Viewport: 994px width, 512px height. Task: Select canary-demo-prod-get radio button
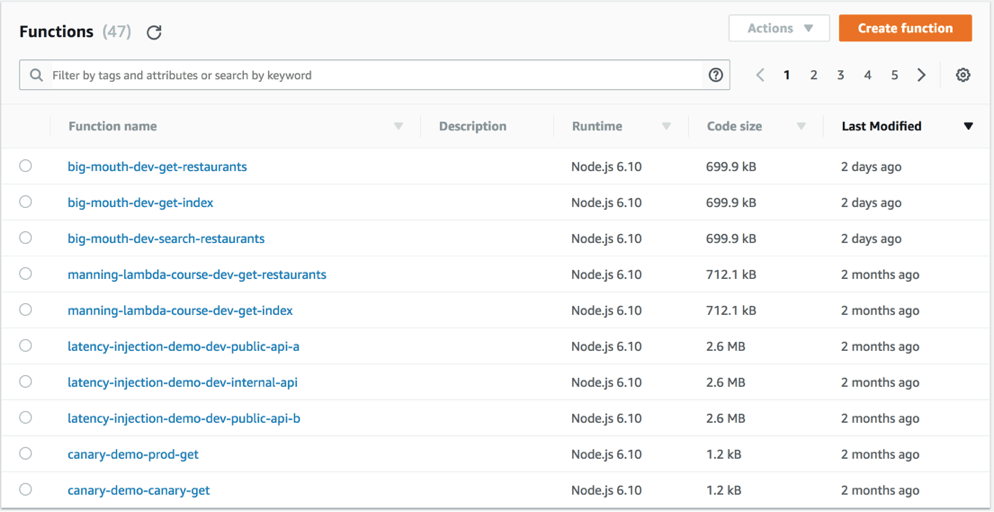point(26,454)
